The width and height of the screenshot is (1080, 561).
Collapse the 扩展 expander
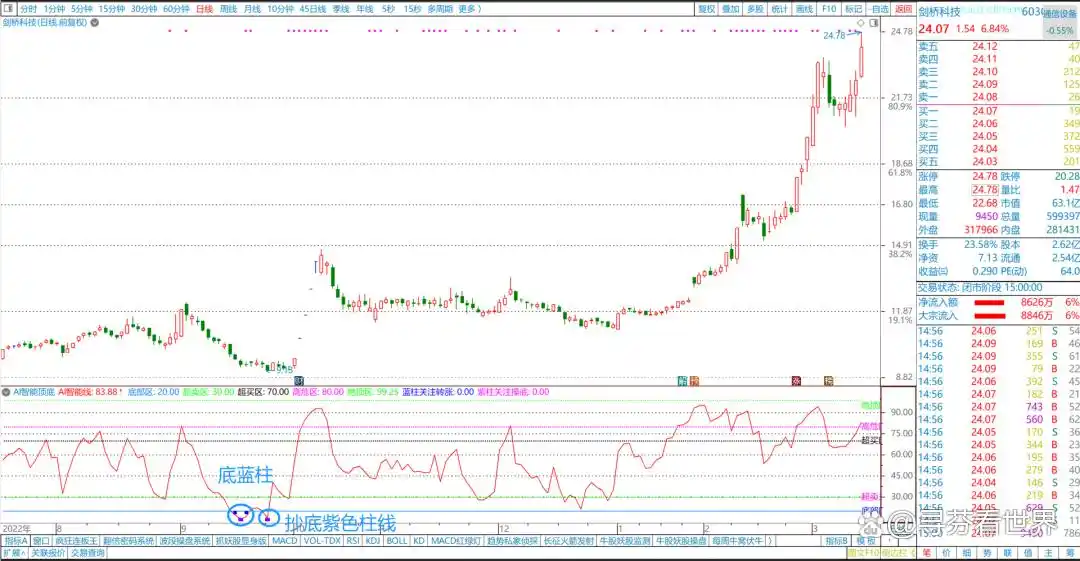coord(14,553)
